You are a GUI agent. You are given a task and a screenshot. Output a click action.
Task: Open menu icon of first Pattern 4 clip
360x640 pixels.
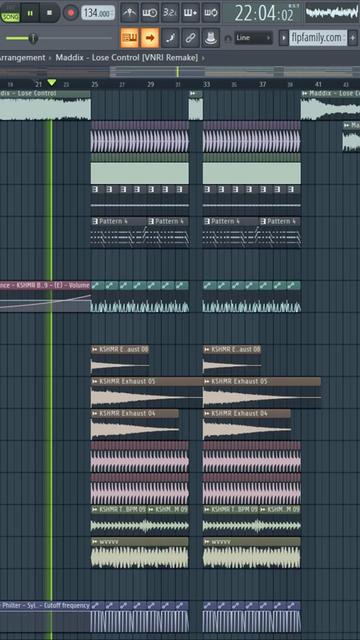pyautogui.click(x=95, y=221)
